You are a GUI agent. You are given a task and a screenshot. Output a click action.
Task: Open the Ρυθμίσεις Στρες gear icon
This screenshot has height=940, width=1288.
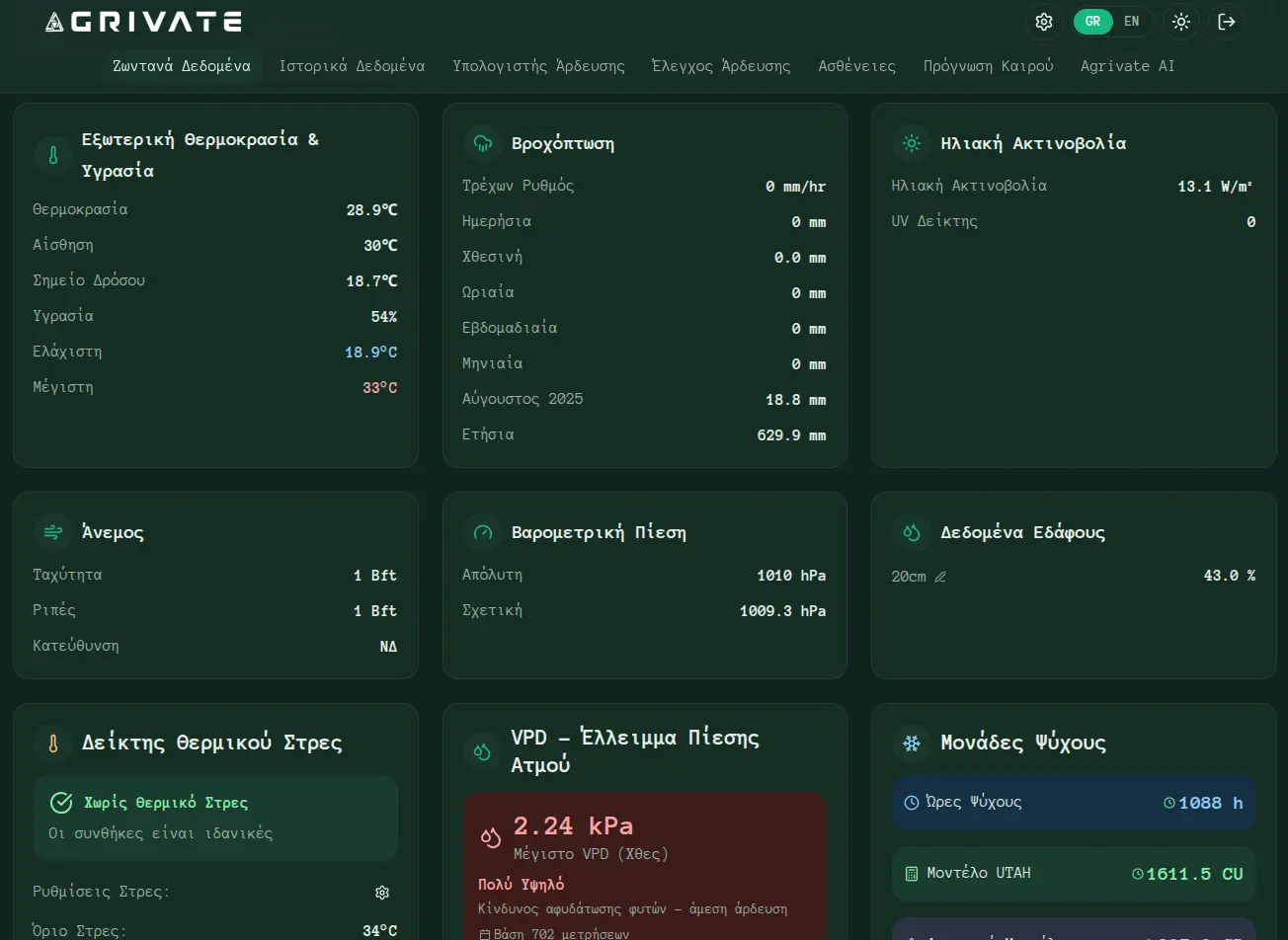(382, 893)
